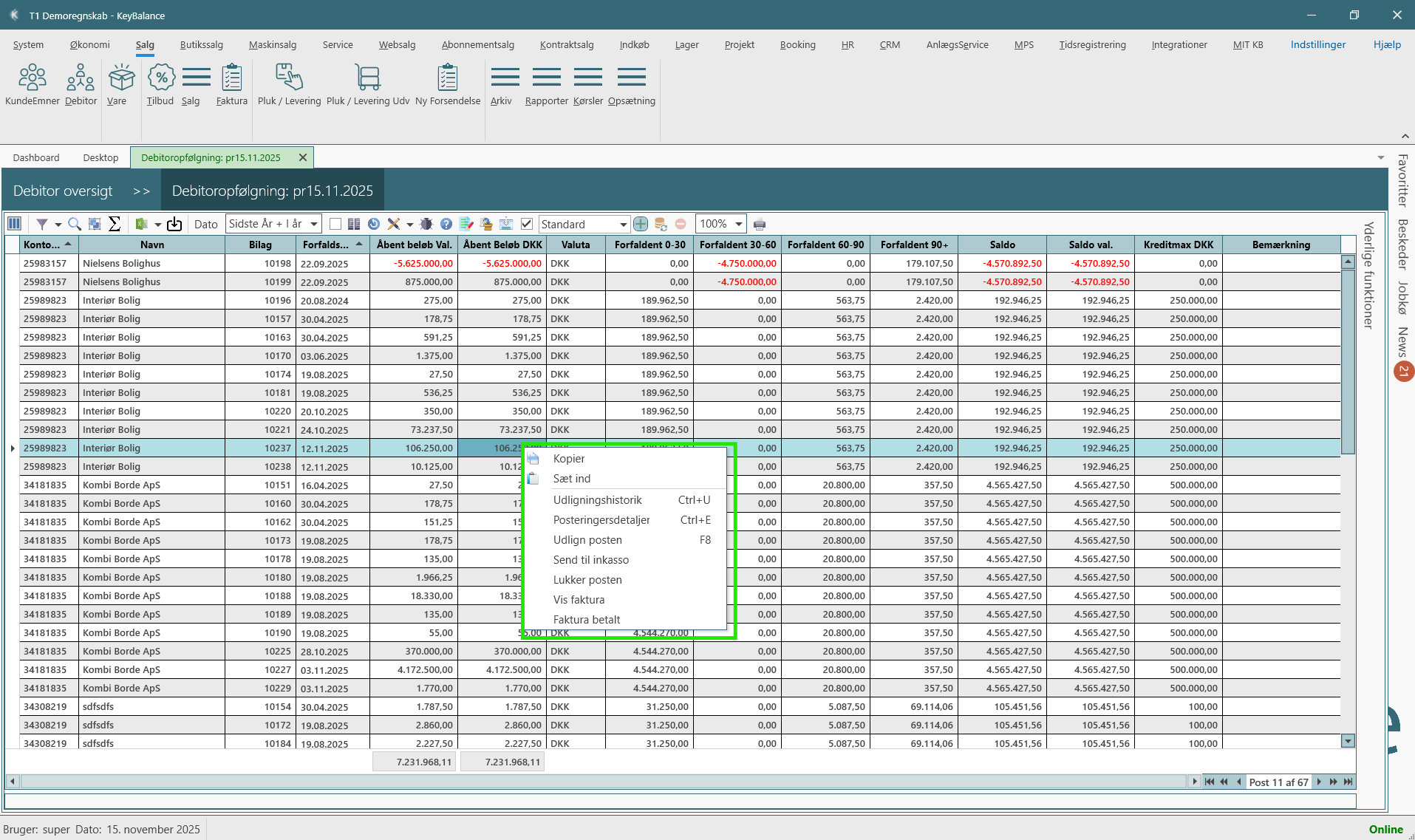
Task: Click the printer icon in toolbar
Action: pos(760,224)
